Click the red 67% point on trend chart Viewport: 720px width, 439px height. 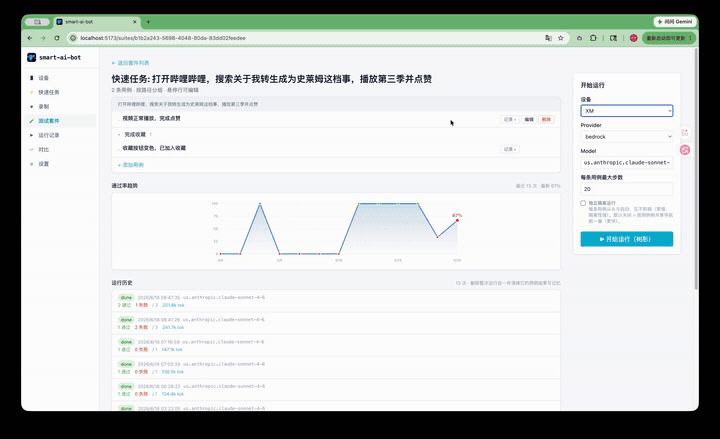coord(457,220)
